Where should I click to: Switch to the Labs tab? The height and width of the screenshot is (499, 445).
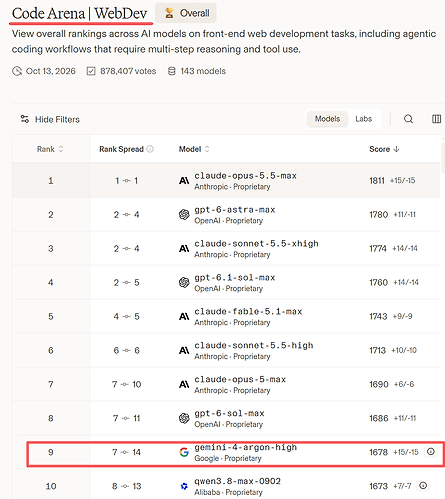point(363,119)
